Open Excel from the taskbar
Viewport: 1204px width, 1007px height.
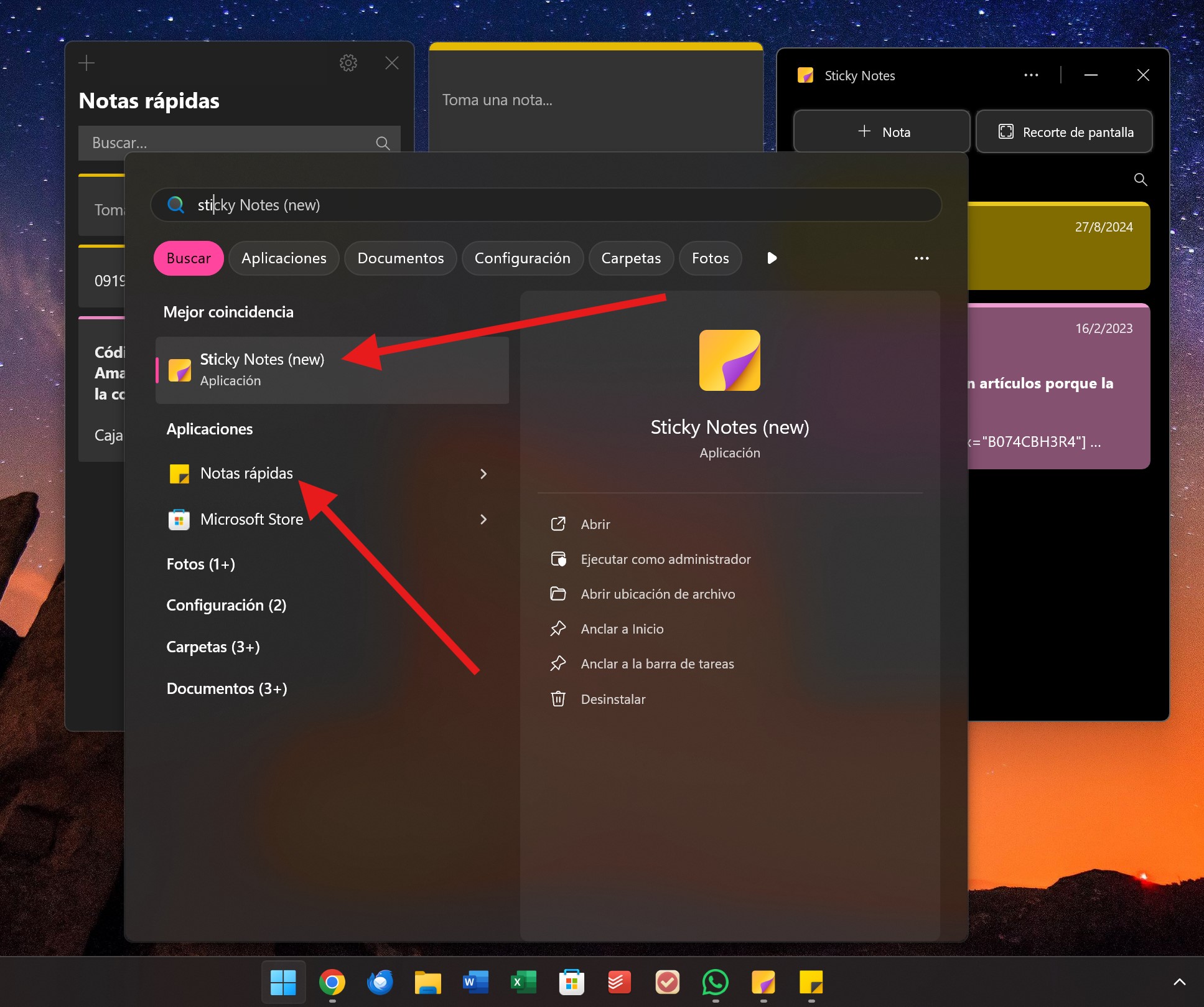pos(523,983)
